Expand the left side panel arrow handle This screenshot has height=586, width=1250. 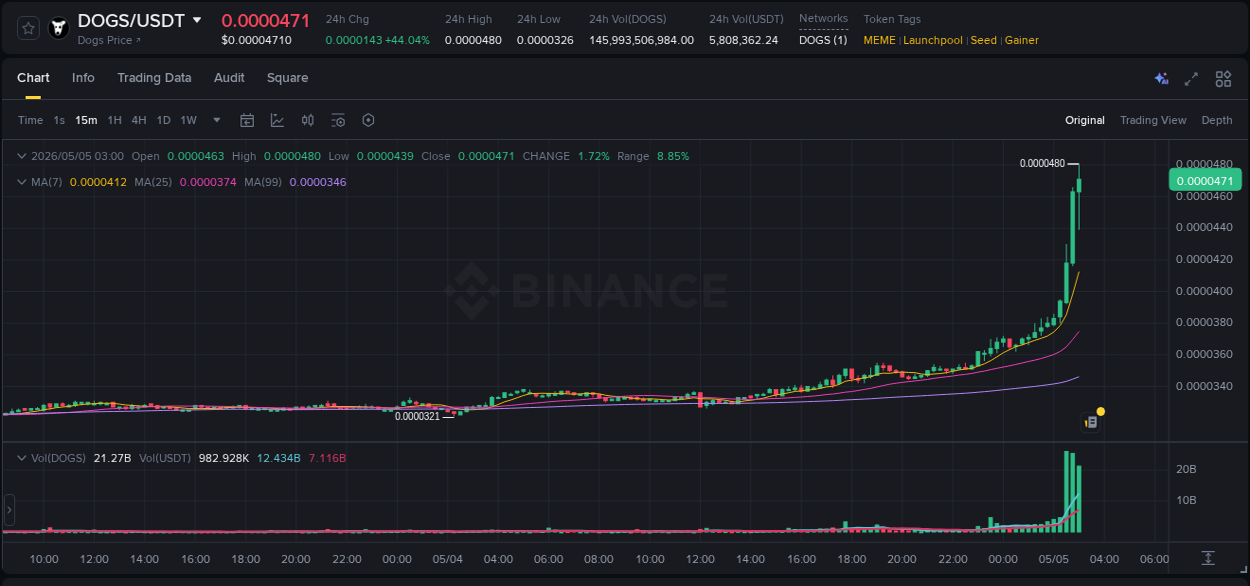tap(9, 510)
